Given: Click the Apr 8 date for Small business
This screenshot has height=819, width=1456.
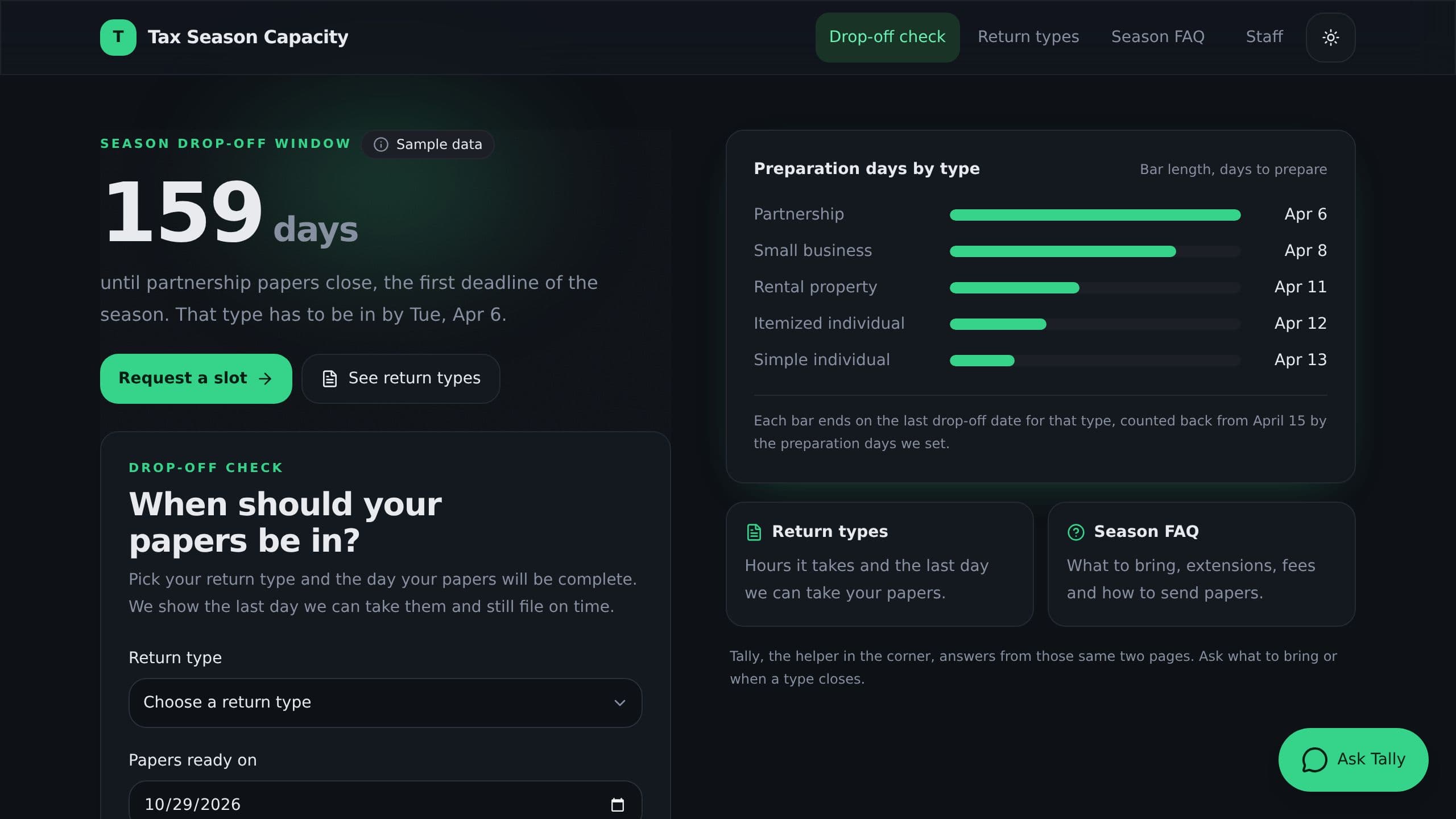Looking at the screenshot, I should [1305, 251].
